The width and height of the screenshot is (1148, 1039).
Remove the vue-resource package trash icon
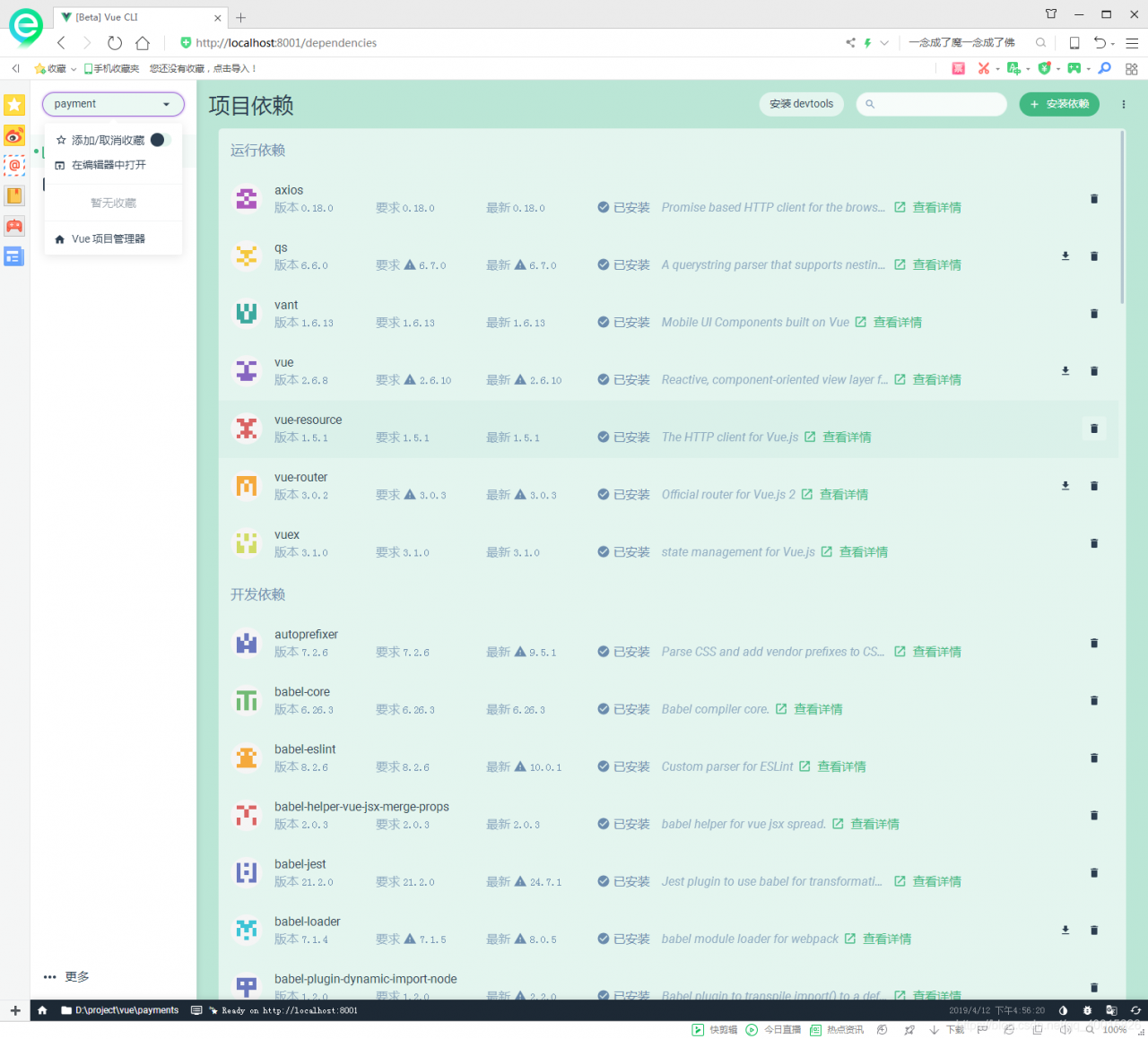click(x=1094, y=429)
